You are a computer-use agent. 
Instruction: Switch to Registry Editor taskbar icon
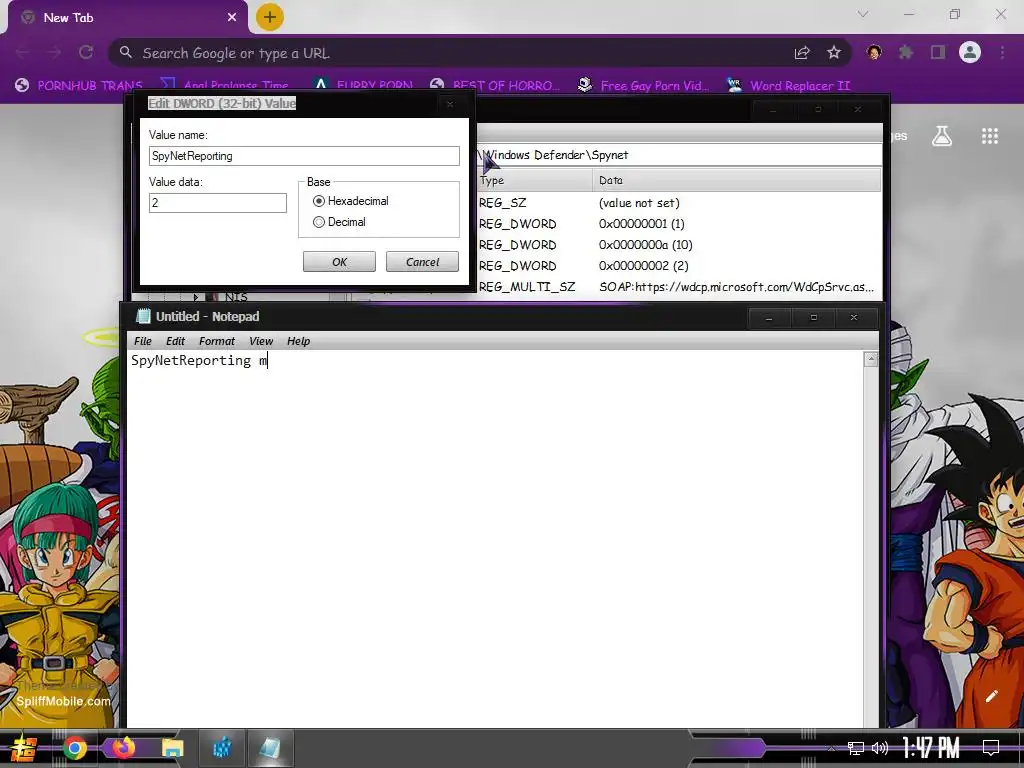click(x=221, y=748)
